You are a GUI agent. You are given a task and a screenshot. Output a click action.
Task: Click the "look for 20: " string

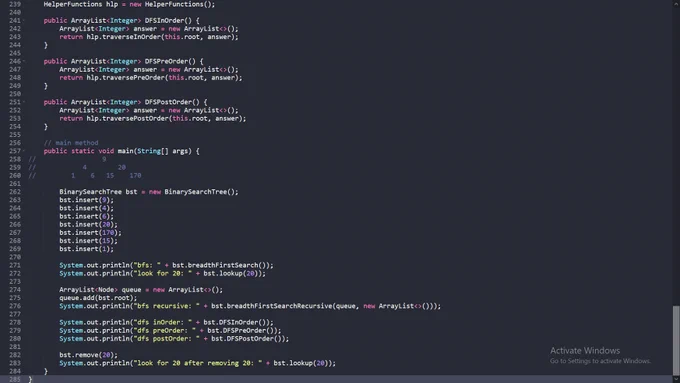[x=163, y=273]
